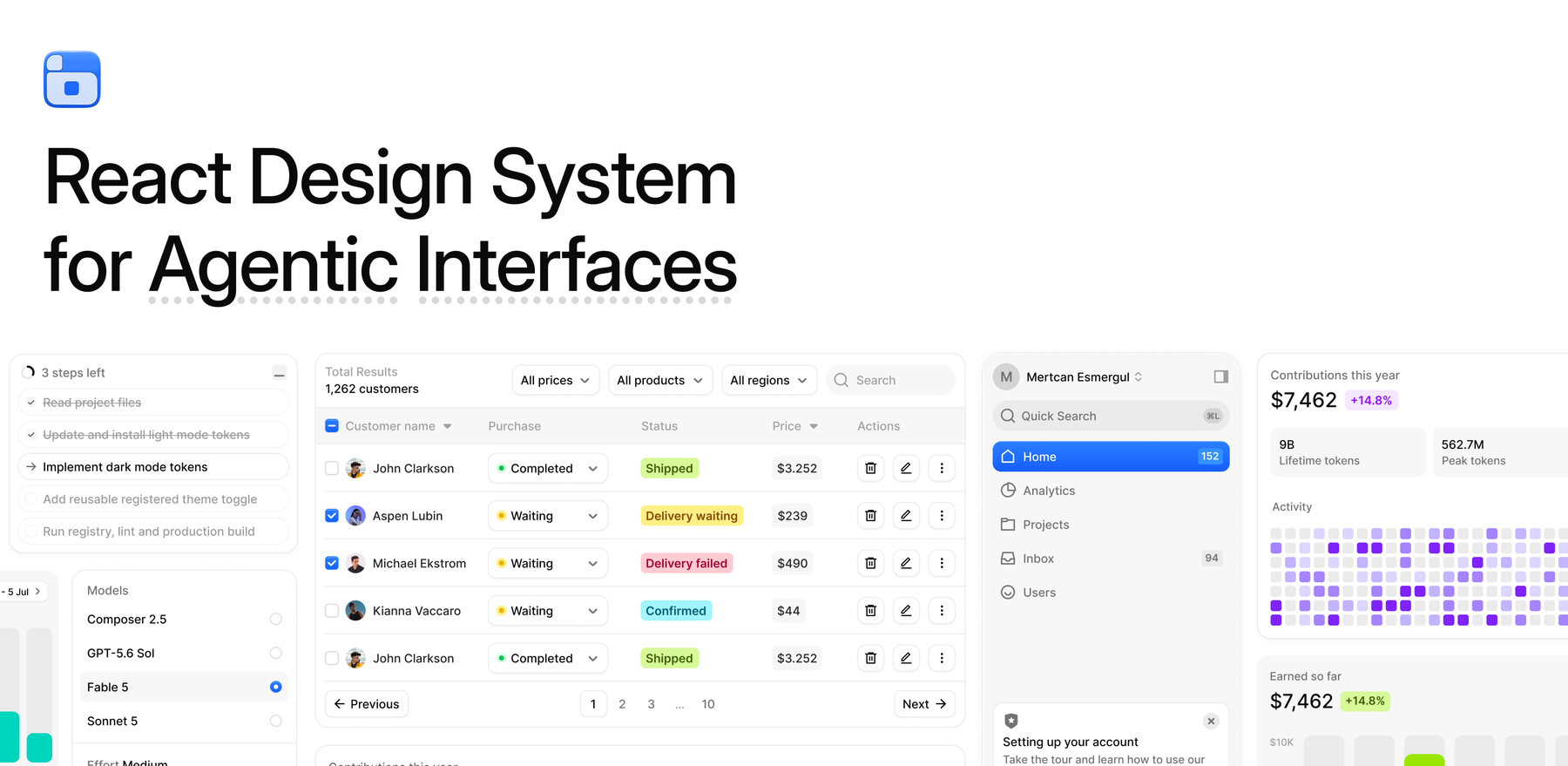1568x766 pixels.
Task: Uncheck the Michael Ekstrom checkbox
Action: (332, 563)
